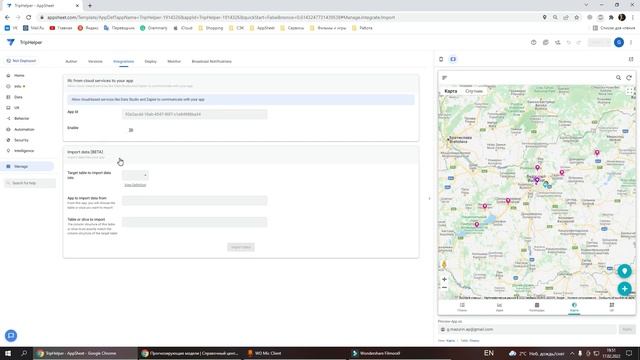Click the redo icon in the top bar
Image resolution: width=640 pixels, height=360 pixels.
[579, 42]
